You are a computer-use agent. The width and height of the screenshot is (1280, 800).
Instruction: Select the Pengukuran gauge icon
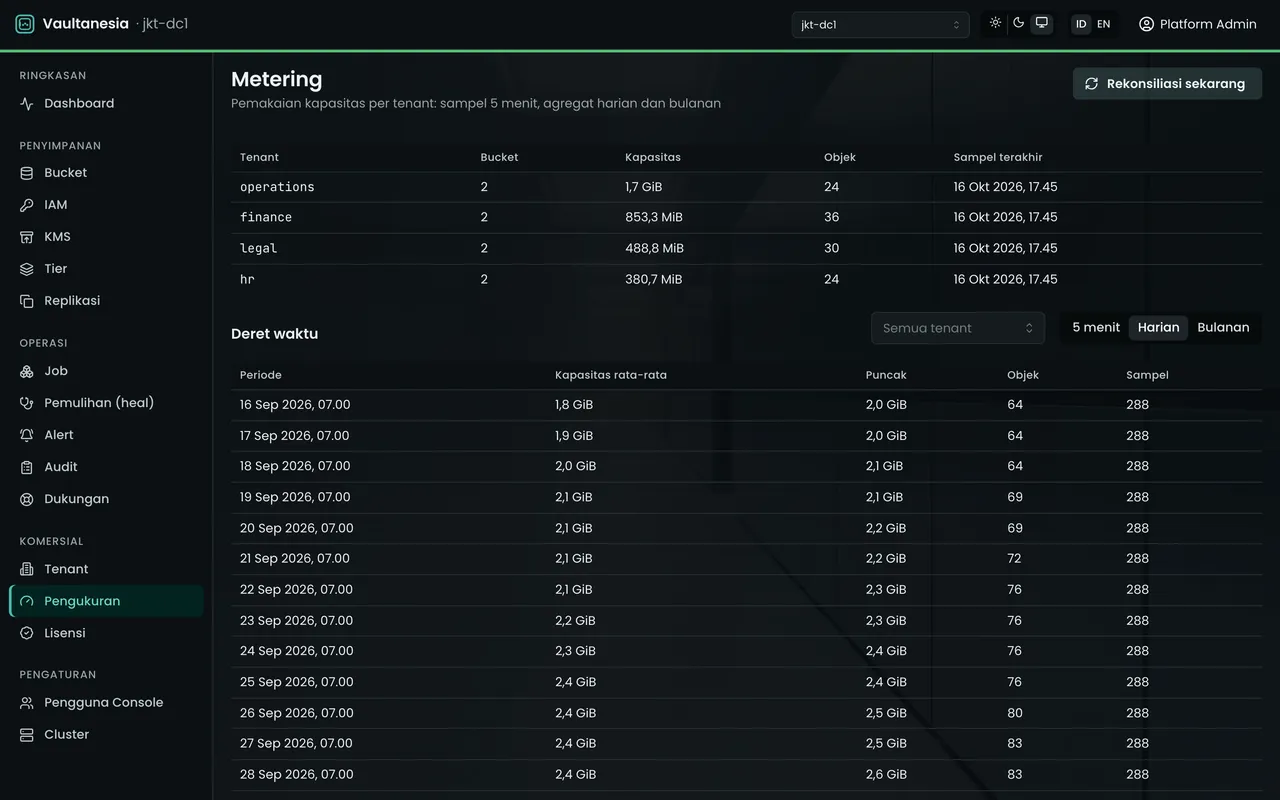[x=27, y=601]
